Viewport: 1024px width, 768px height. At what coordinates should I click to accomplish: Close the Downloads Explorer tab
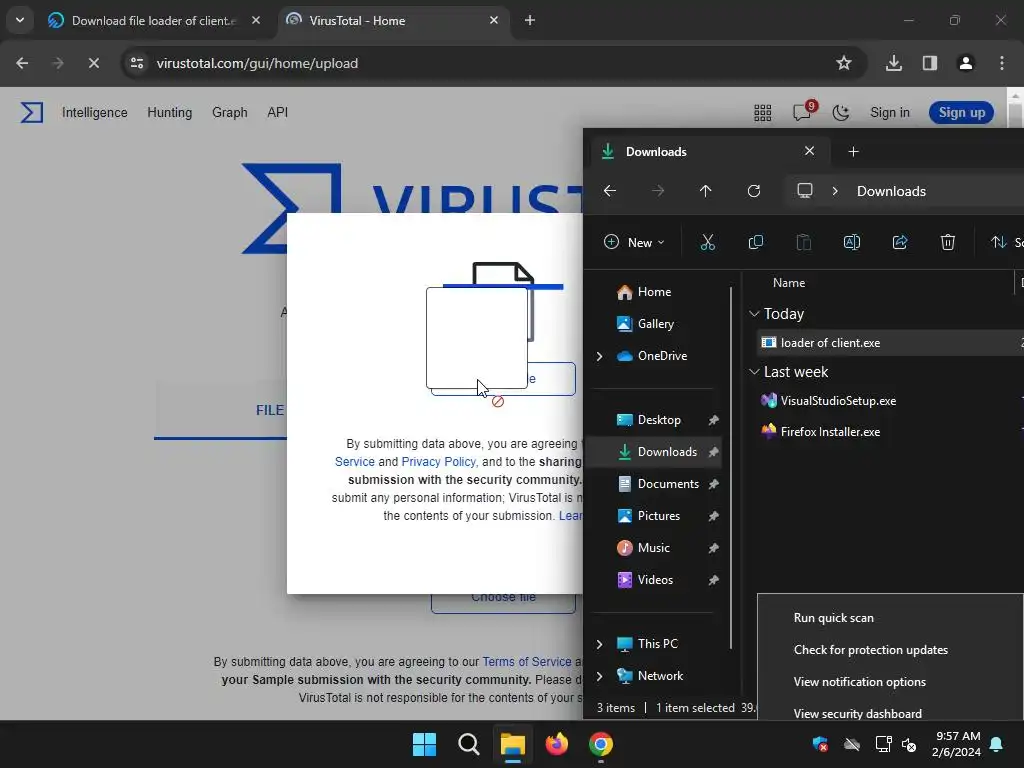pyautogui.click(x=809, y=151)
